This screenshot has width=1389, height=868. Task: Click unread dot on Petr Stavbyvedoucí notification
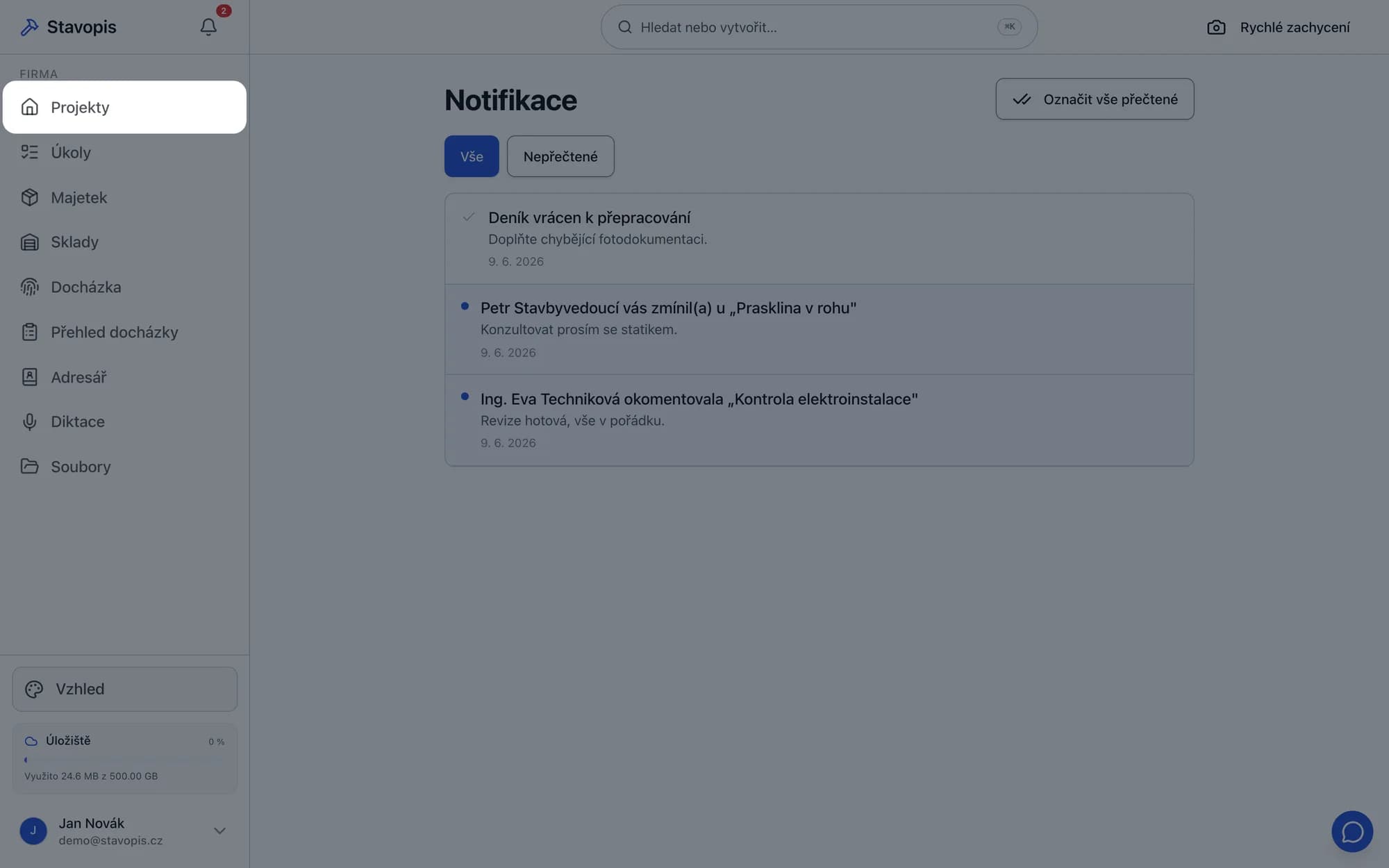tap(465, 306)
